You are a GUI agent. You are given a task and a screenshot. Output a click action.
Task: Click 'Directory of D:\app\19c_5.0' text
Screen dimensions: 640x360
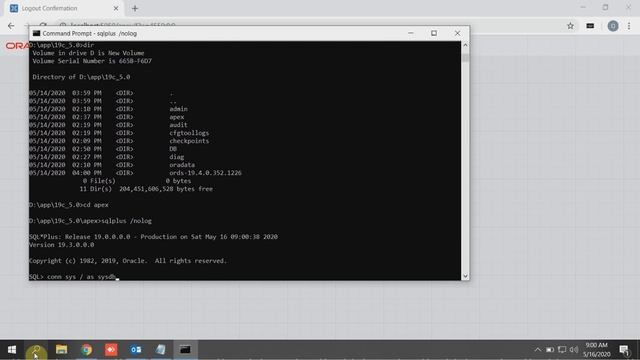pyautogui.click(x=81, y=77)
